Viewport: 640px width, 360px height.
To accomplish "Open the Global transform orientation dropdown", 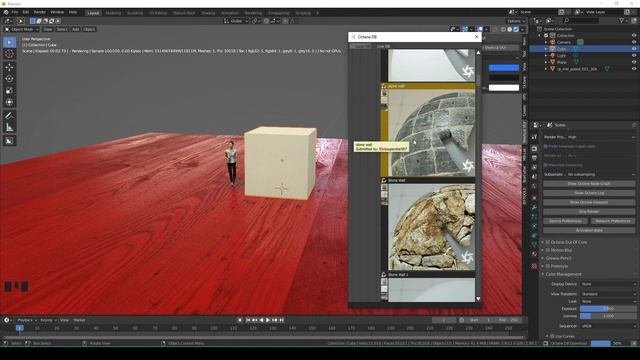I will [x=236, y=21].
